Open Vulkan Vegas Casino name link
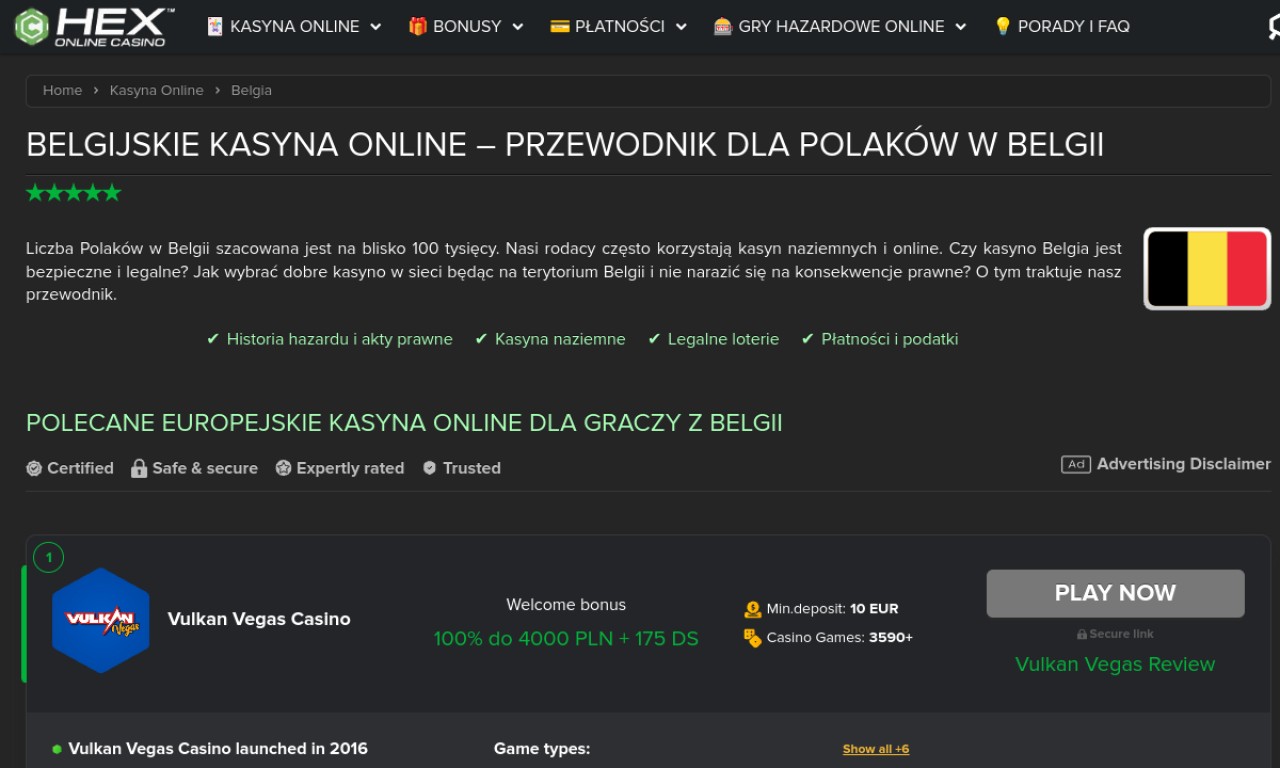This screenshot has height=768, width=1280. point(259,619)
